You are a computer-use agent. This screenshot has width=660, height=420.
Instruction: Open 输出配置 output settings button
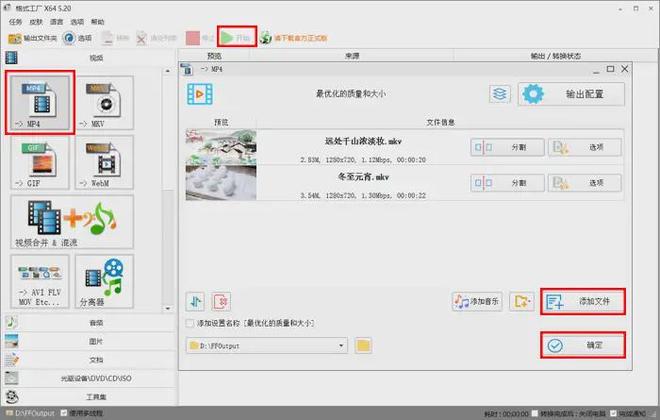coord(571,94)
